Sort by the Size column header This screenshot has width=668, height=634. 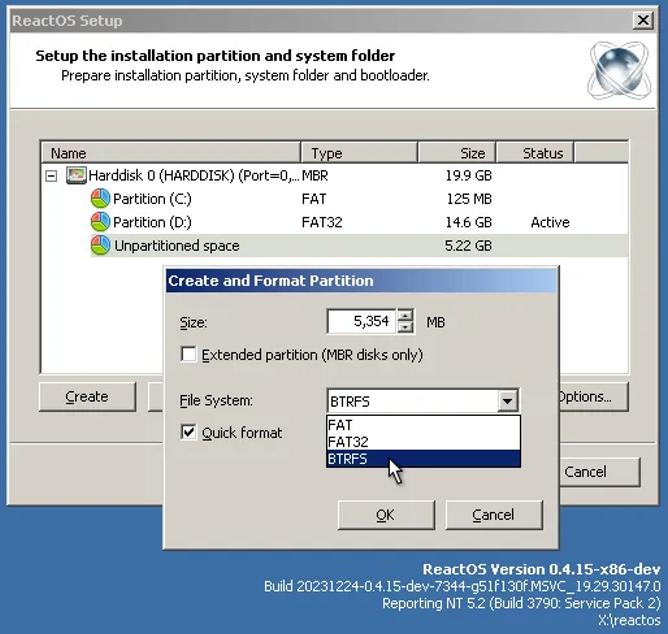point(457,153)
